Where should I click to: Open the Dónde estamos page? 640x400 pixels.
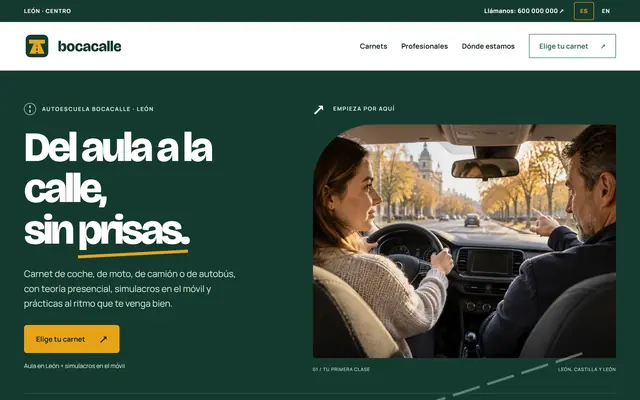[x=488, y=46]
